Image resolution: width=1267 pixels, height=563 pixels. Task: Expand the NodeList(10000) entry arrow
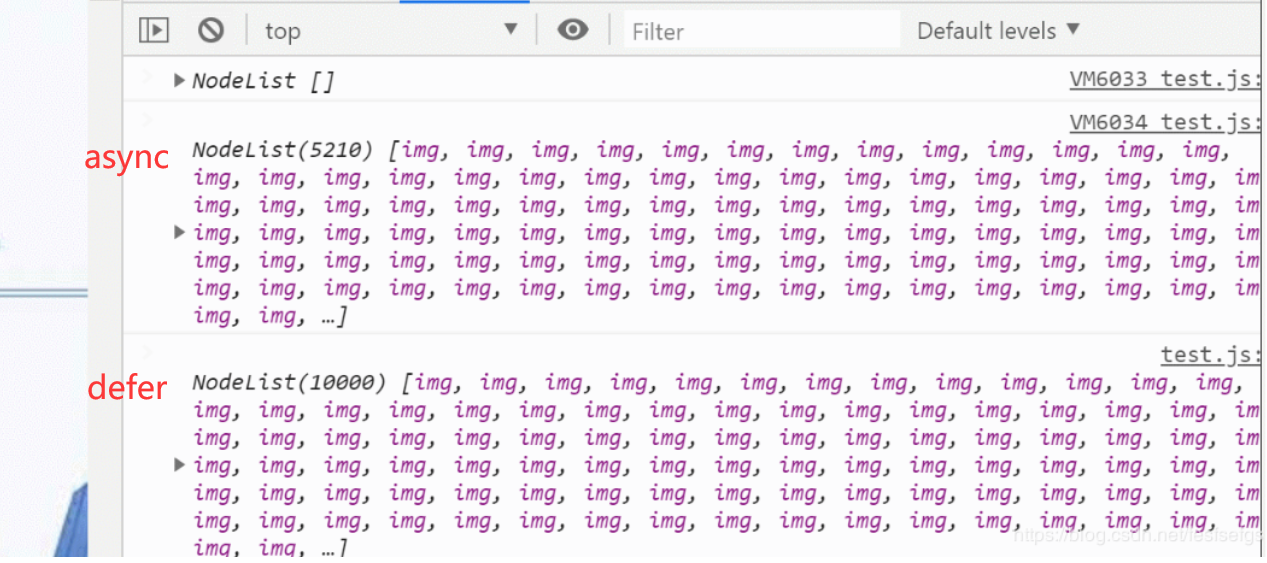tap(180, 464)
